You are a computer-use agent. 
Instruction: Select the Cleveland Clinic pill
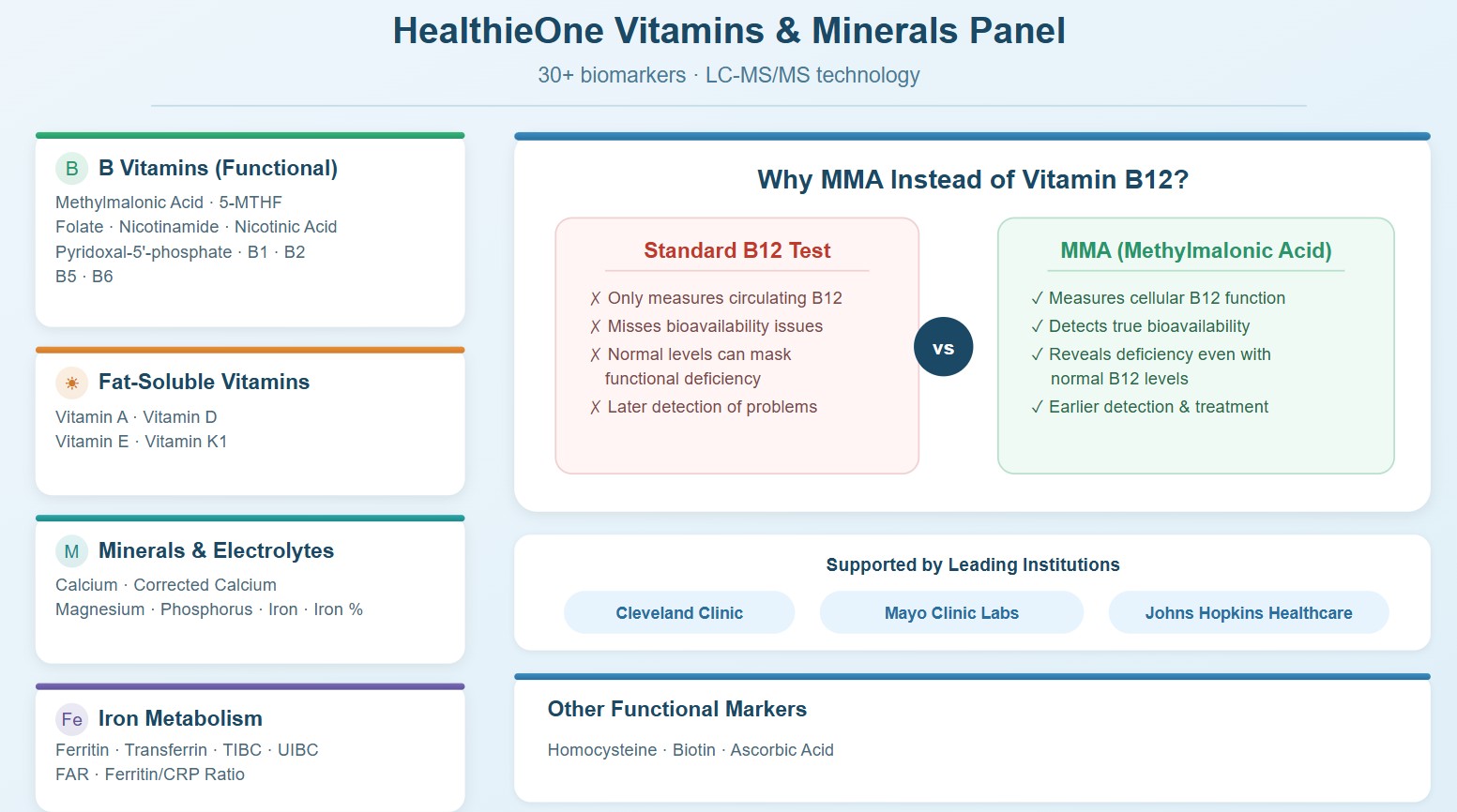pyautogui.click(x=679, y=613)
